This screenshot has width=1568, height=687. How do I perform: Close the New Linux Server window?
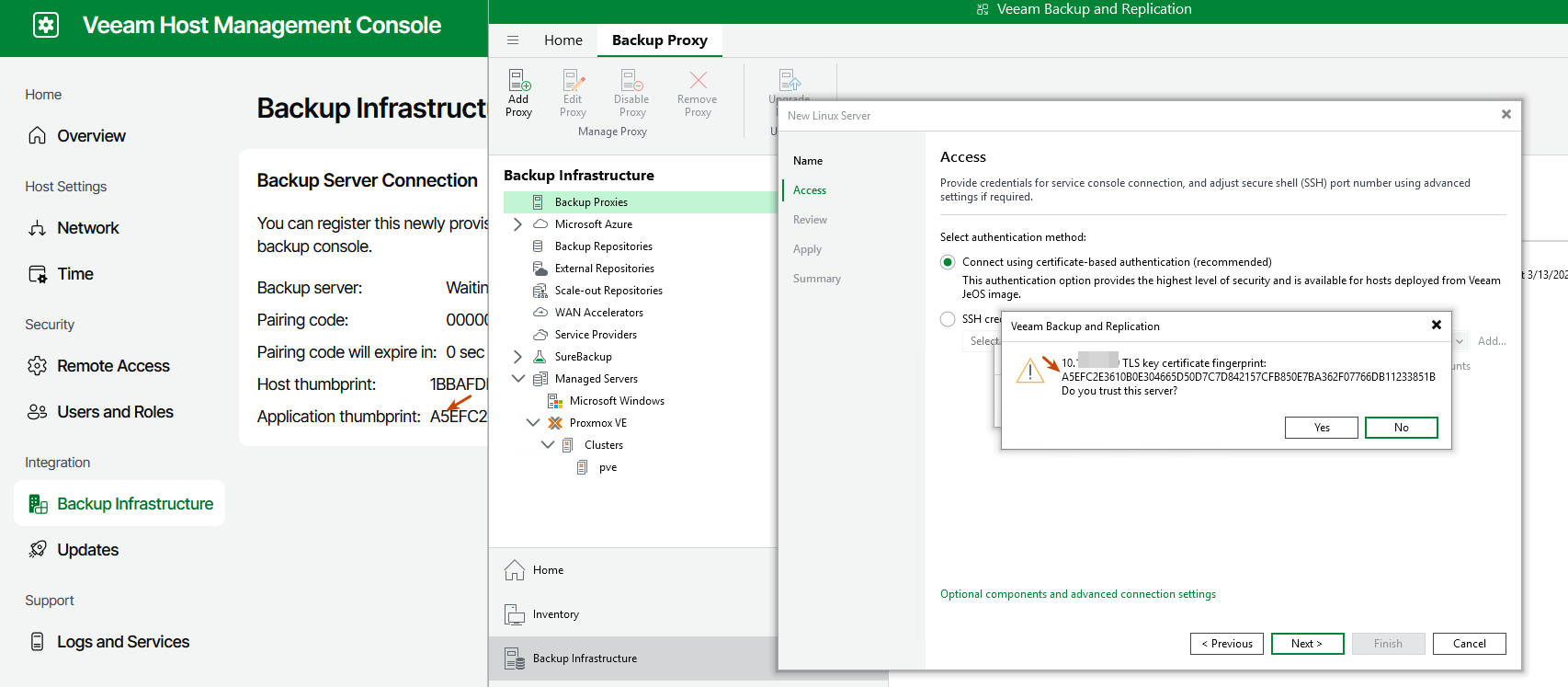pyautogui.click(x=1506, y=114)
